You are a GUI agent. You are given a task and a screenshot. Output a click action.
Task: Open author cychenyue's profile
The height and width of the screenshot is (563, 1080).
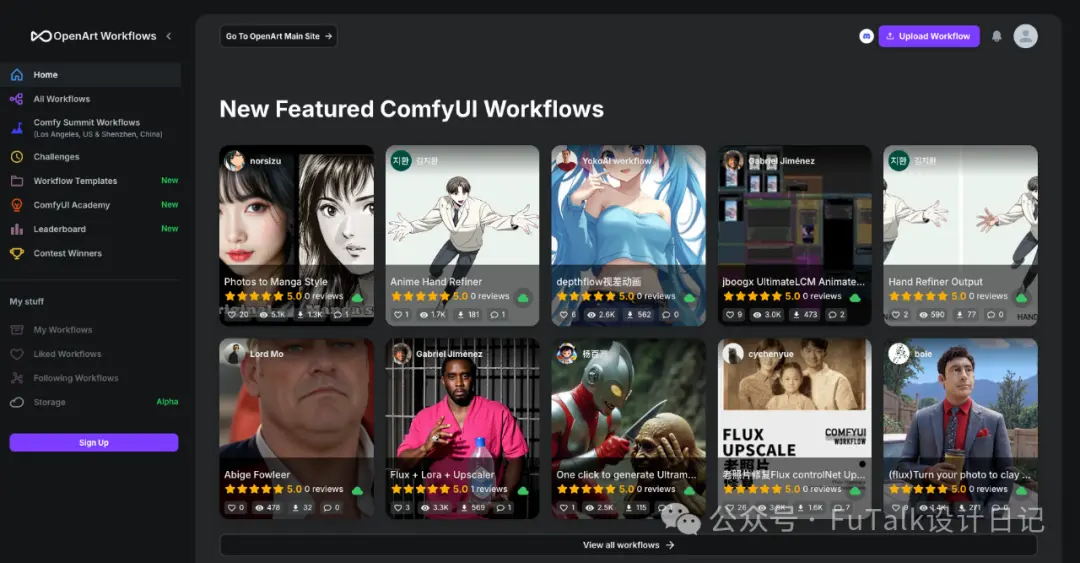[758, 354]
